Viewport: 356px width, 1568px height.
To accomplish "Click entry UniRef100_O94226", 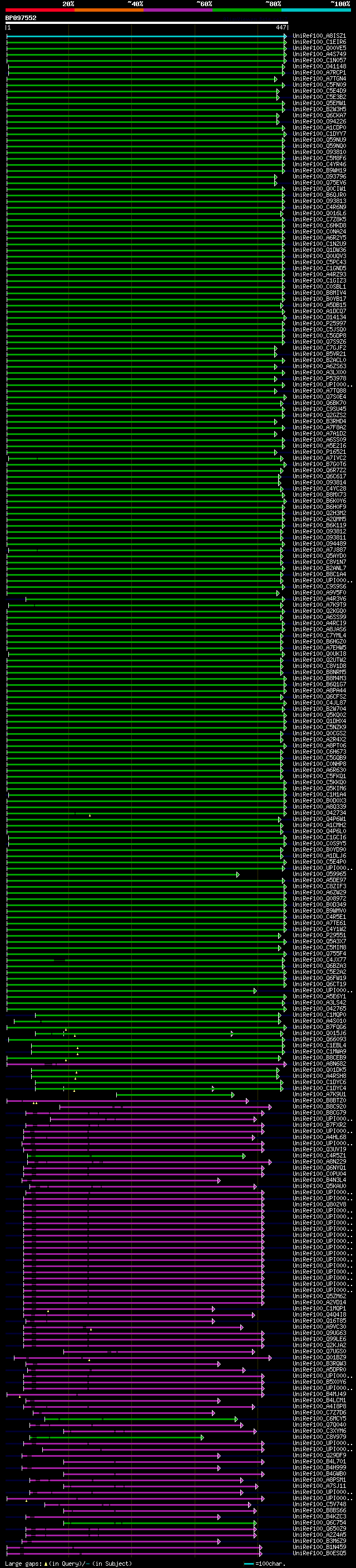I will 319,122.
